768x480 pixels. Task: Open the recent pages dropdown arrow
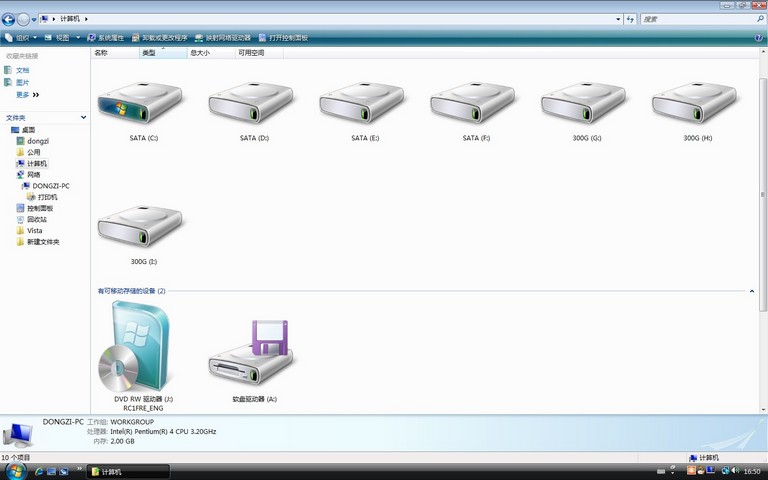[34, 20]
